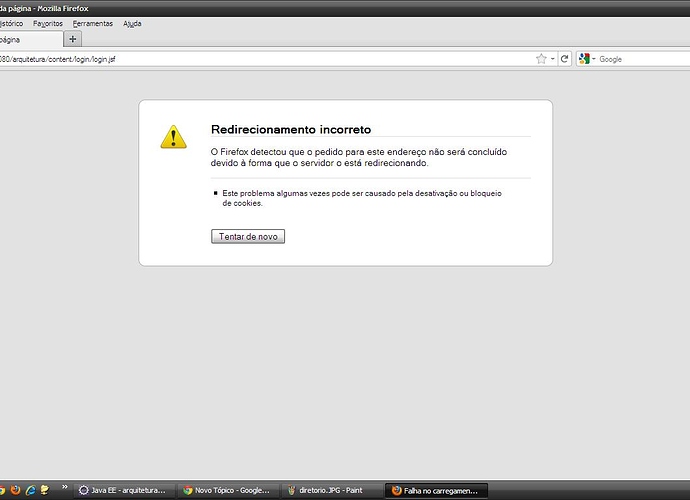Viewport: 690px width, 500px height.
Task: Bookmark page with the star icon
Action: (x=541, y=59)
